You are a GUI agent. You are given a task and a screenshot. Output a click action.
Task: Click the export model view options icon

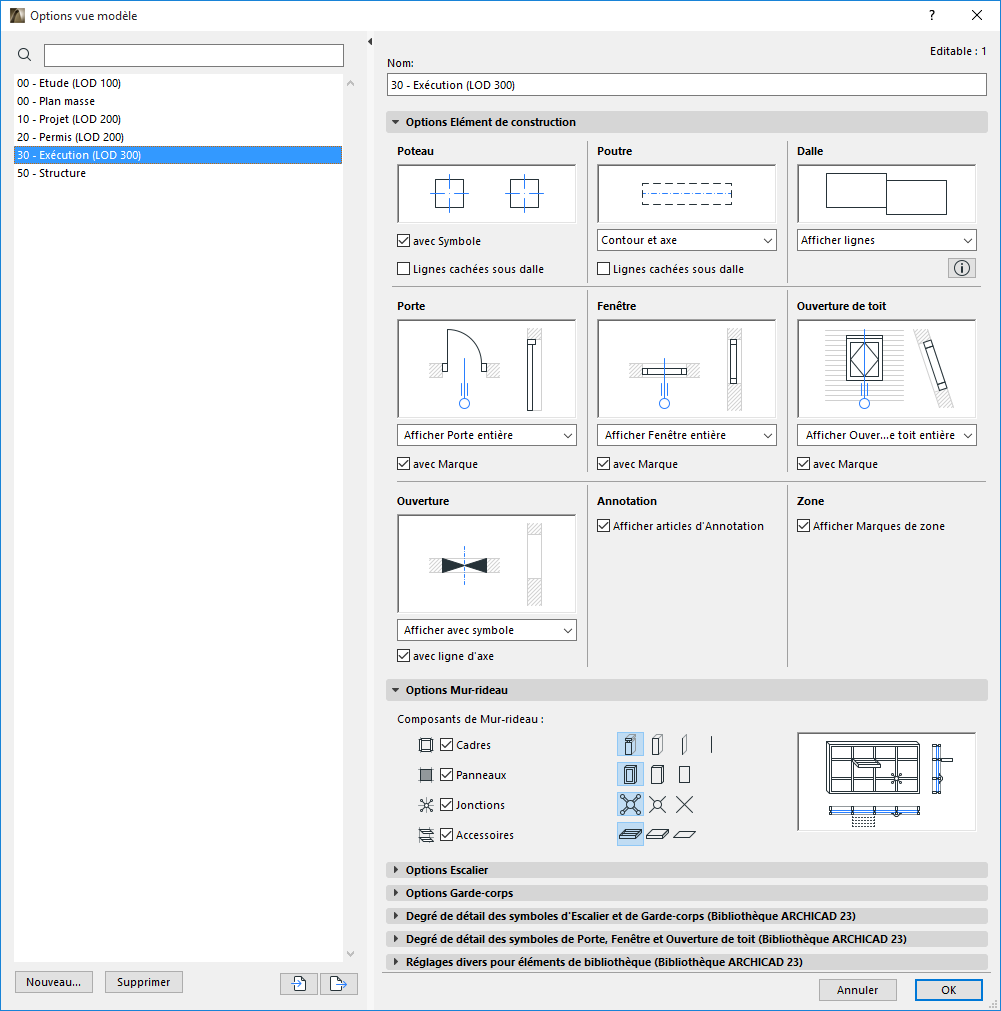click(x=338, y=983)
